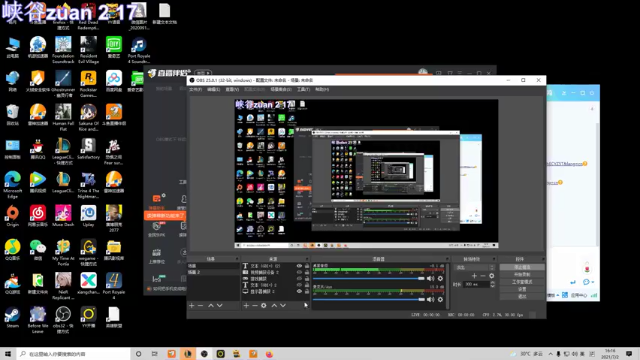The height and width of the screenshot is (360, 640).
Task: Open the green WeChat desktop shortcut
Action: pos(38,250)
